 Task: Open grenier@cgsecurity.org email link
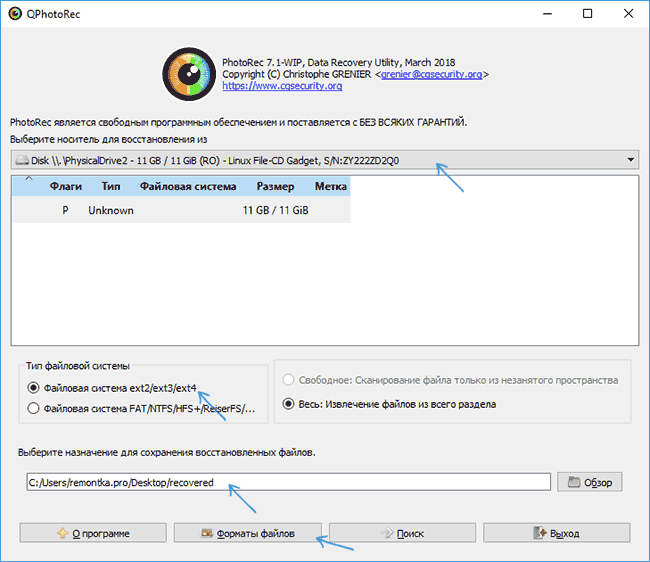[431, 74]
